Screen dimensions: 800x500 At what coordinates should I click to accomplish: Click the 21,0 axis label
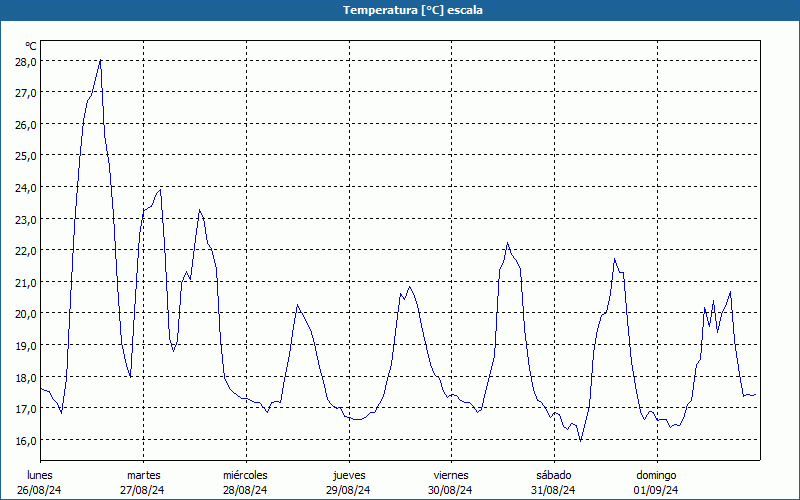[26, 283]
